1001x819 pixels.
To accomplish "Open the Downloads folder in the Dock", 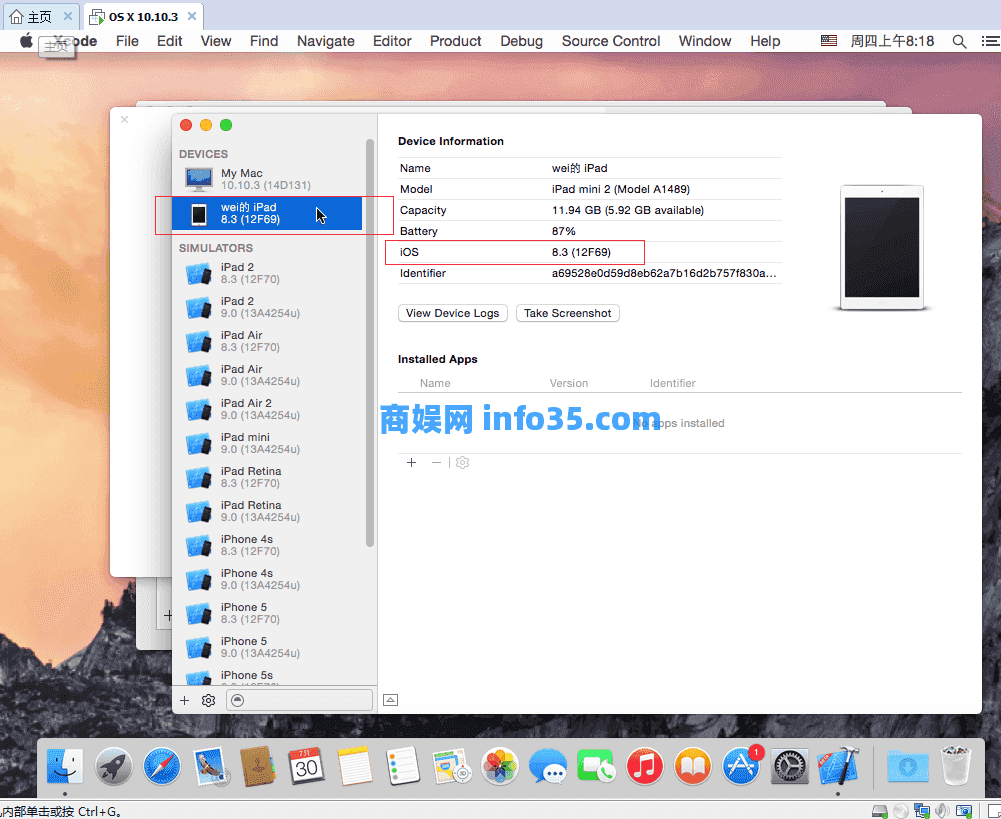I will pos(907,766).
